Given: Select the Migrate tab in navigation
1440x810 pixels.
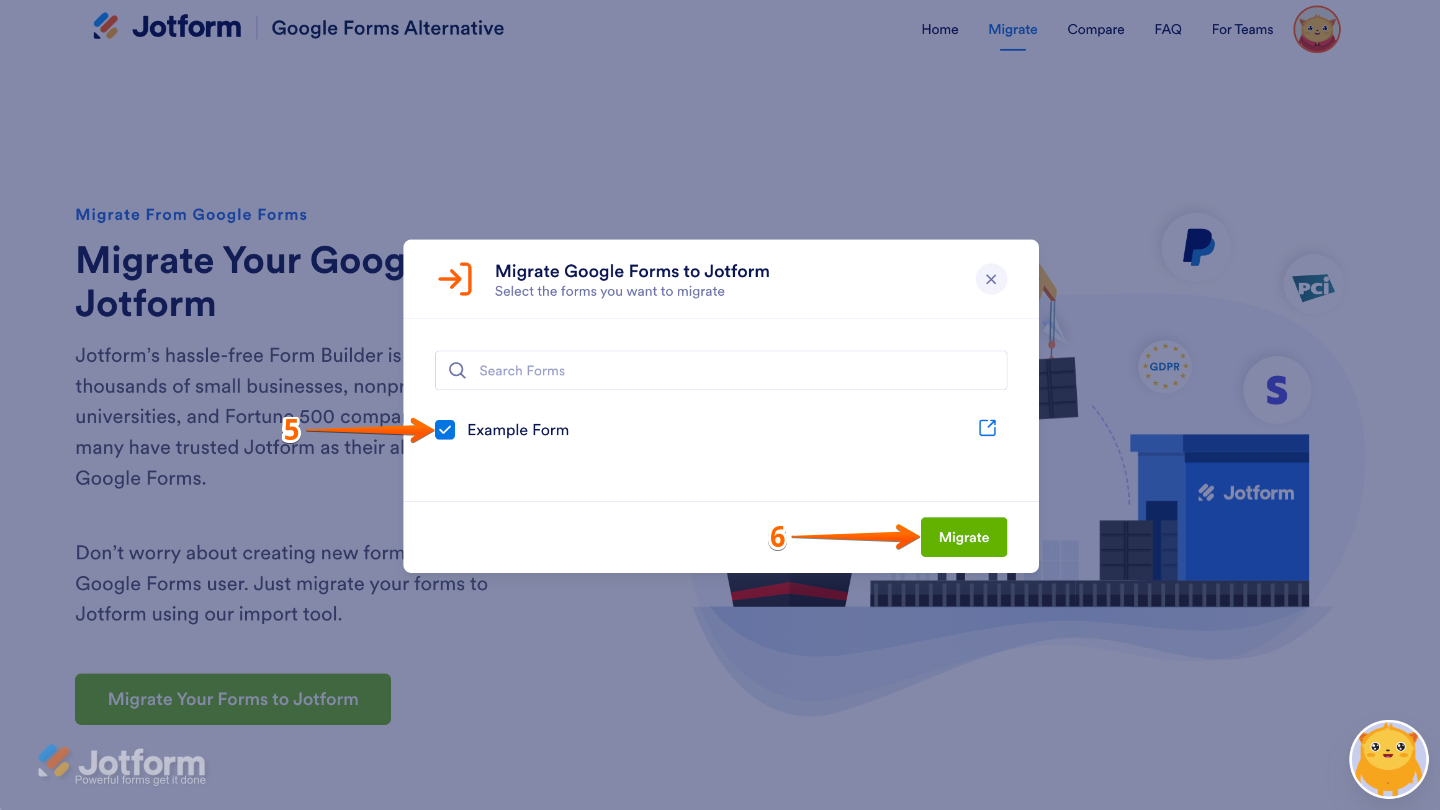Looking at the screenshot, I should tap(1012, 29).
